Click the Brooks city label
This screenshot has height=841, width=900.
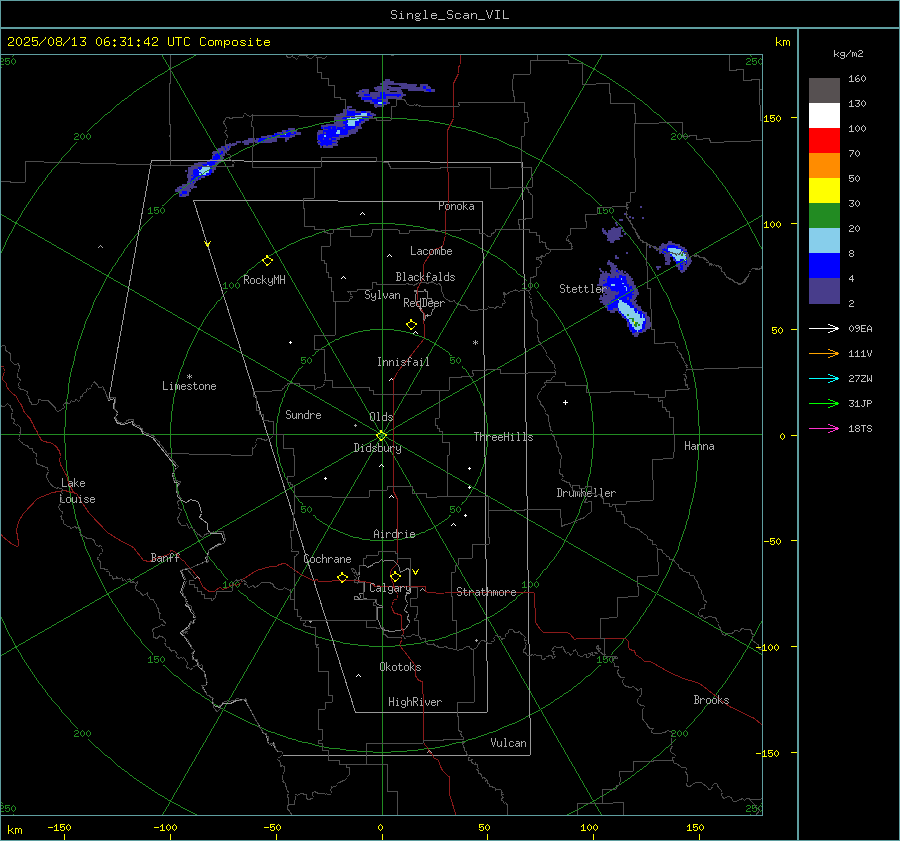point(711,700)
